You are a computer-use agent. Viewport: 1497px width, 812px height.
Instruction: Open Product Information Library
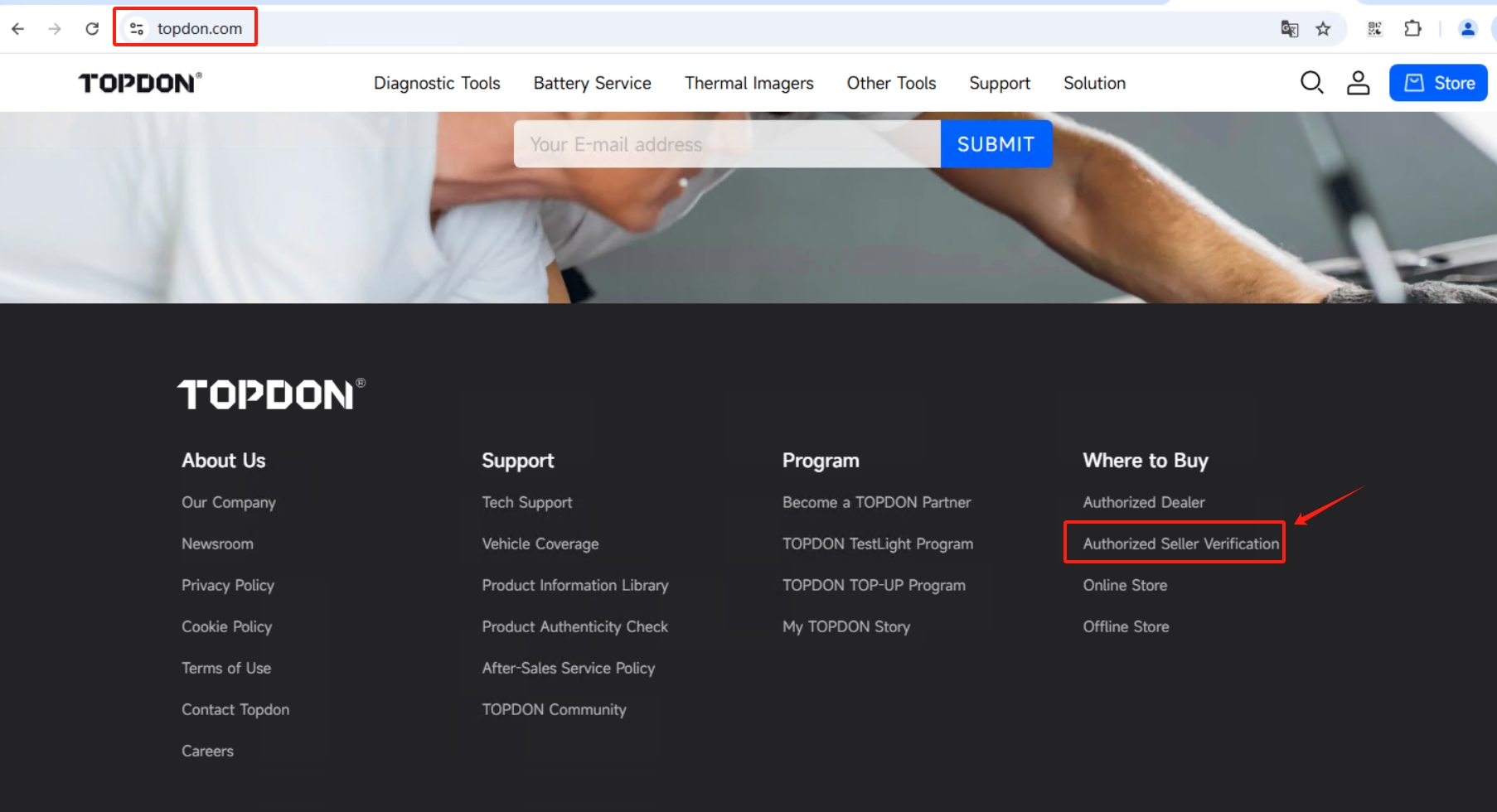point(575,585)
